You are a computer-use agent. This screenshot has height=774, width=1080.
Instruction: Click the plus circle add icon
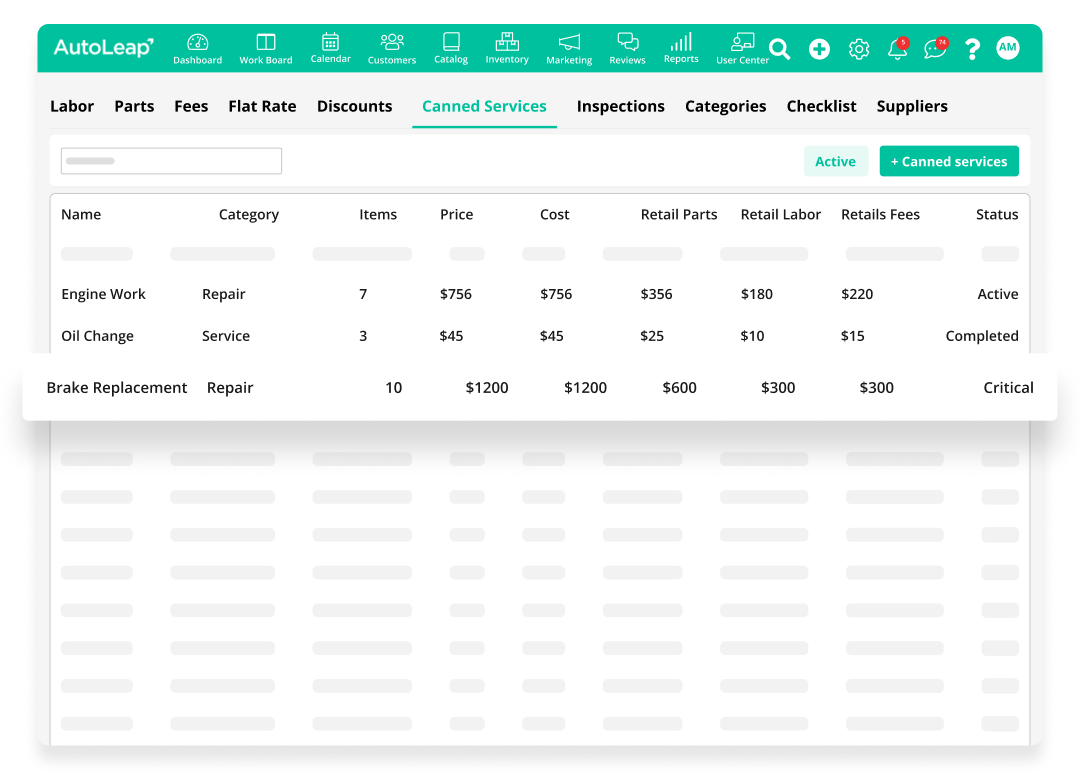click(819, 49)
